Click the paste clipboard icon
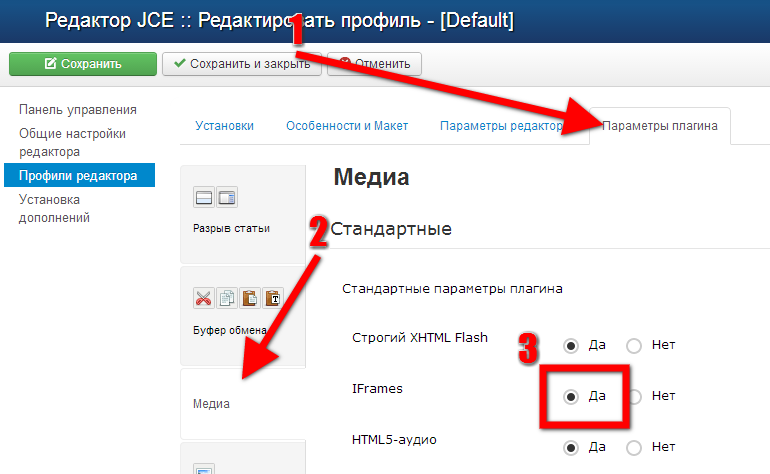The image size is (770, 474). 249,298
